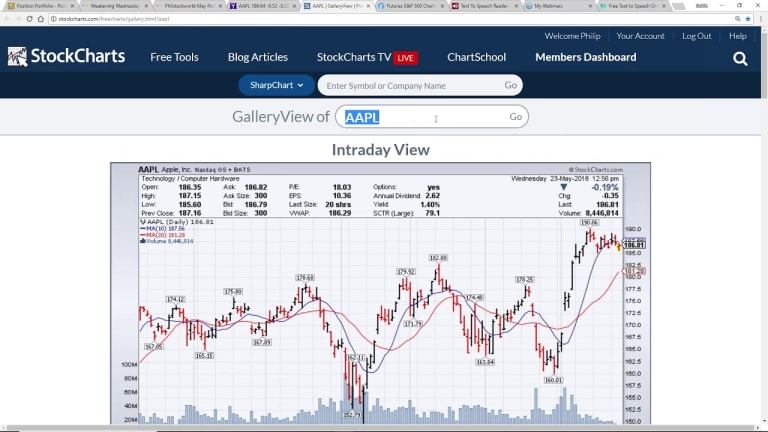
Task: Expand the SharpChart dropdown
Action: pos(276,85)
